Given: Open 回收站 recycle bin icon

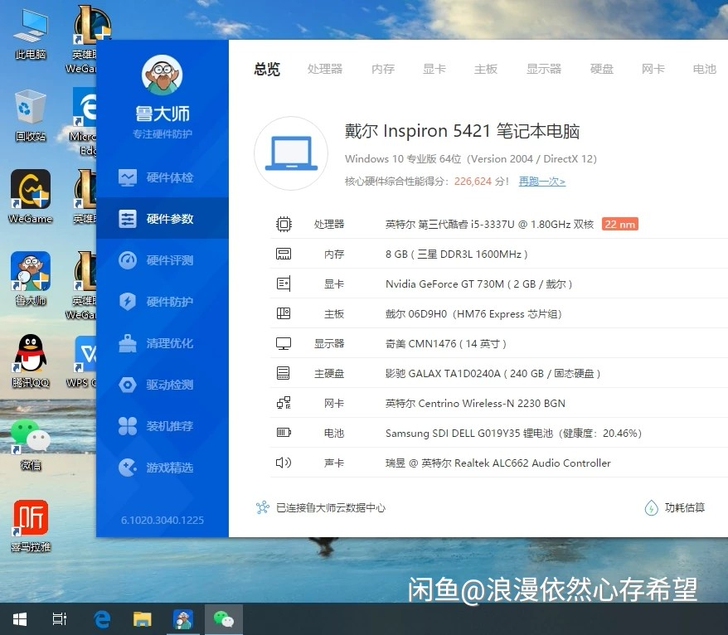Looking at the screenshot, I should pyautogui.click(x=30, y=115).
